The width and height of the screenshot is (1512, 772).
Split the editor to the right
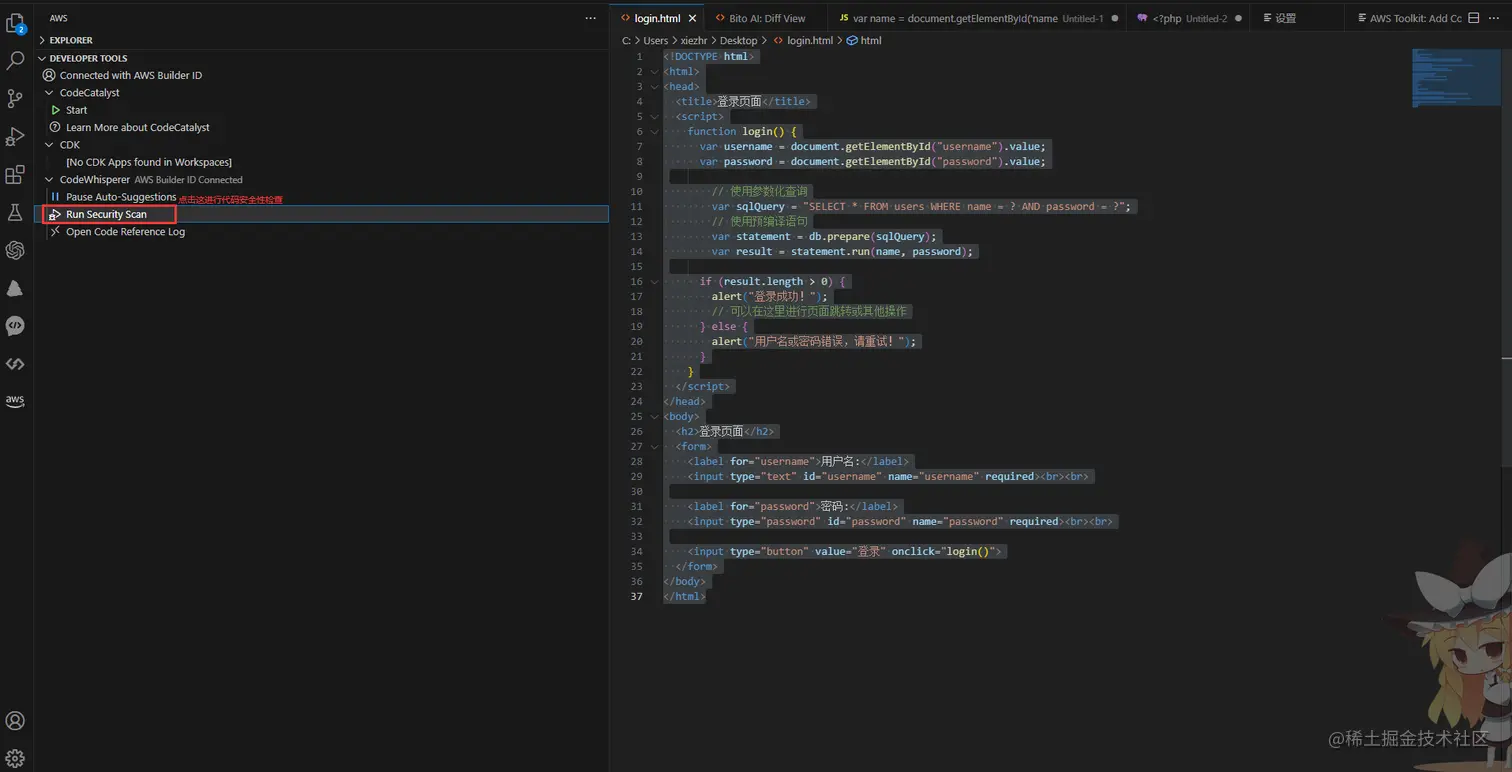click(1473, 18)
